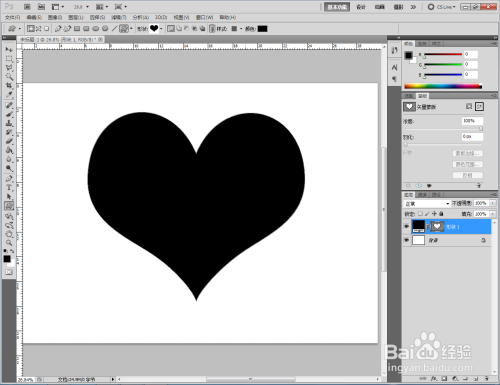The width and height of the screenshot is (500, 385).
Task: Open the File menu
Action: [13, 17]
